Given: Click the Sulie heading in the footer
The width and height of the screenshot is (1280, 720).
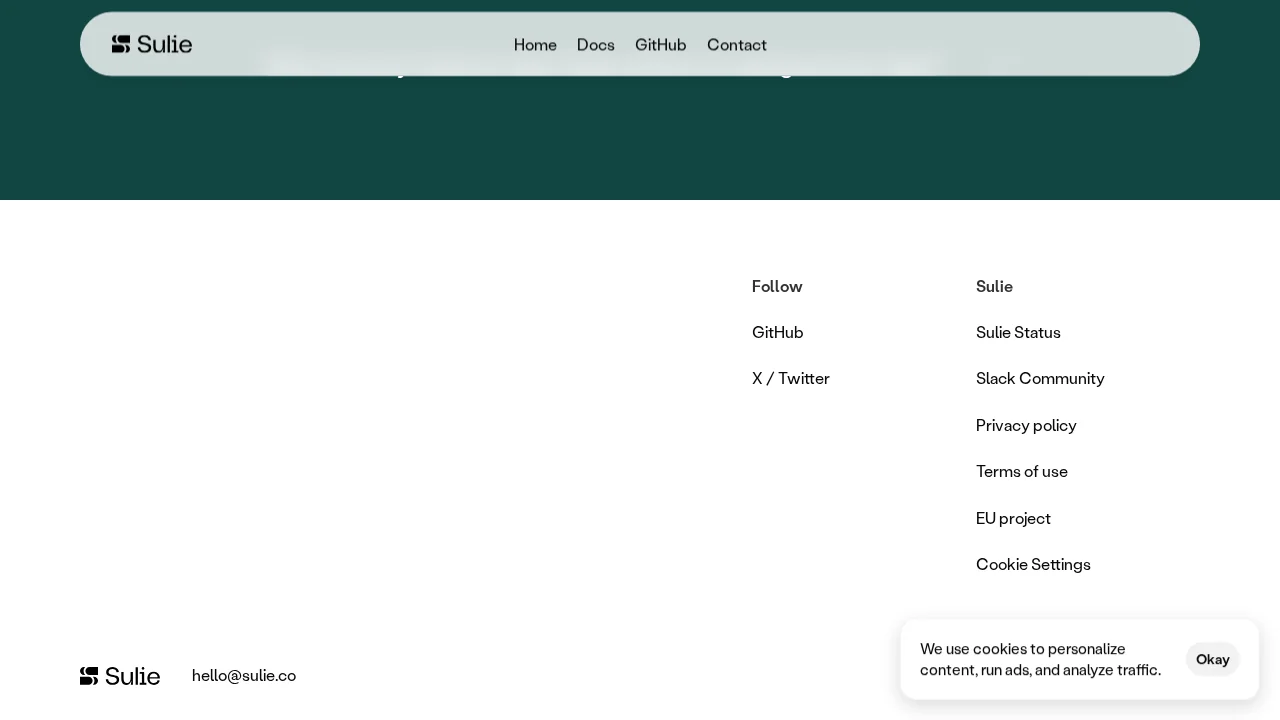Looking at the screenshot, I should [x=994, y=286].
